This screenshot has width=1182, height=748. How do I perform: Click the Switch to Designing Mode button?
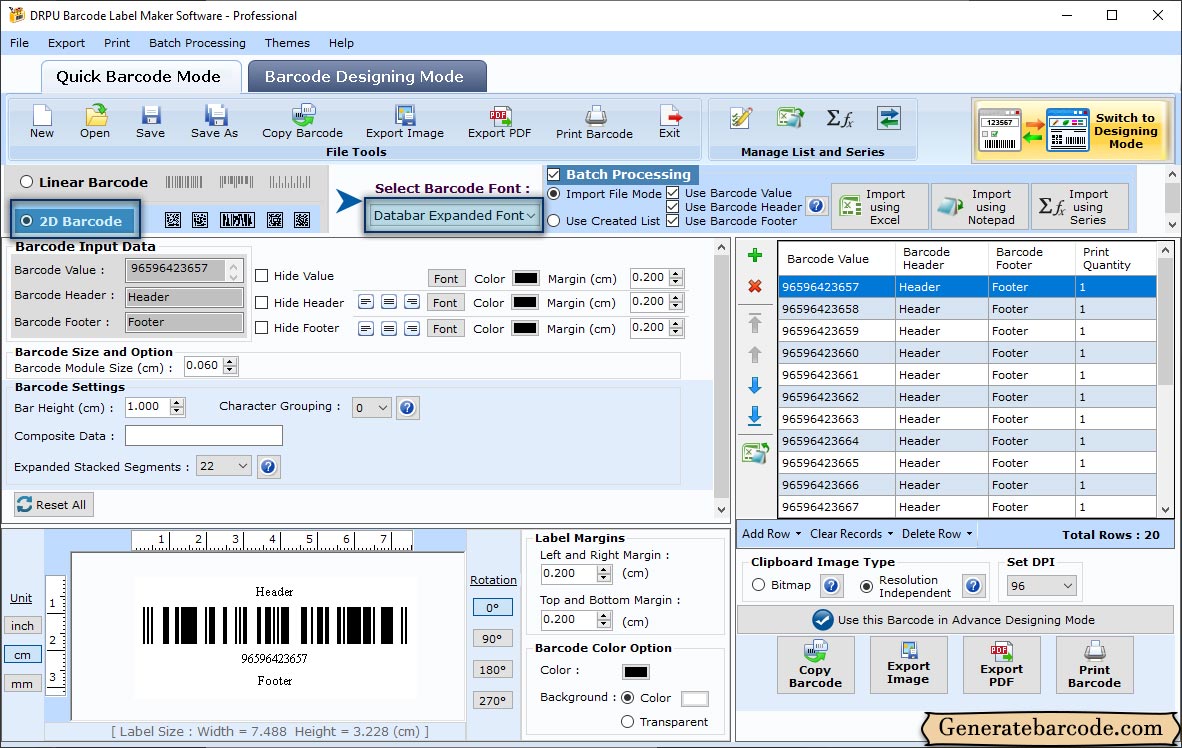(1070, 130)
